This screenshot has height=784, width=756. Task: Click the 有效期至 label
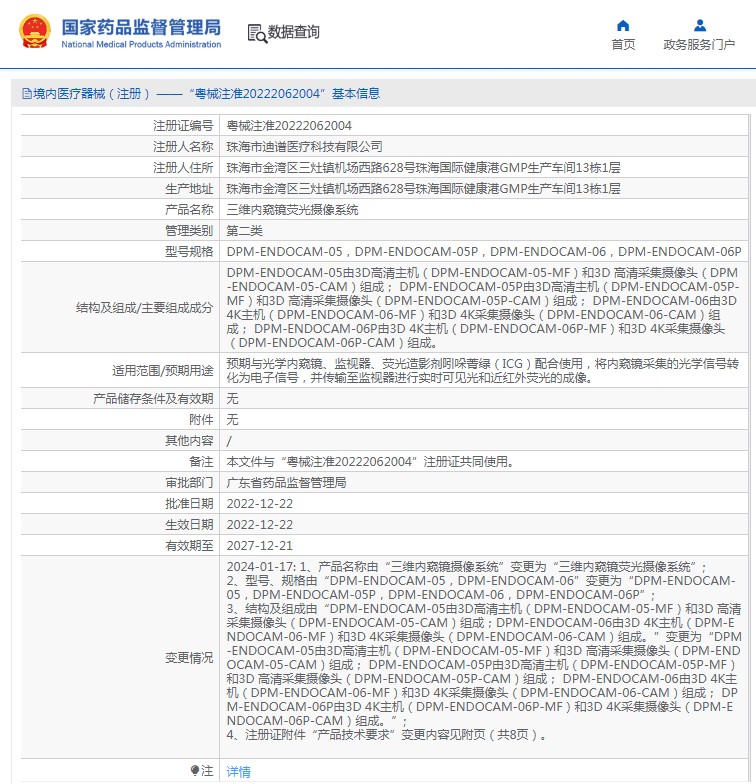tap(189, 546)
